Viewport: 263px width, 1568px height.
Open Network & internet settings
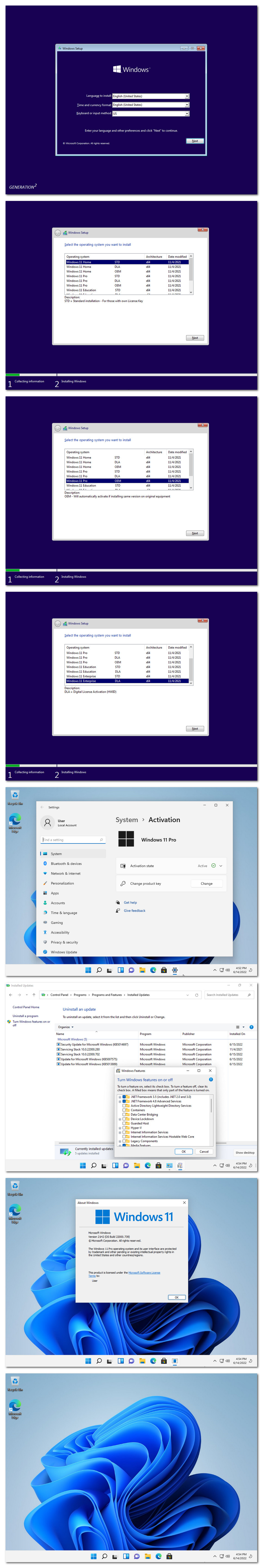click(x=73, y=873)
